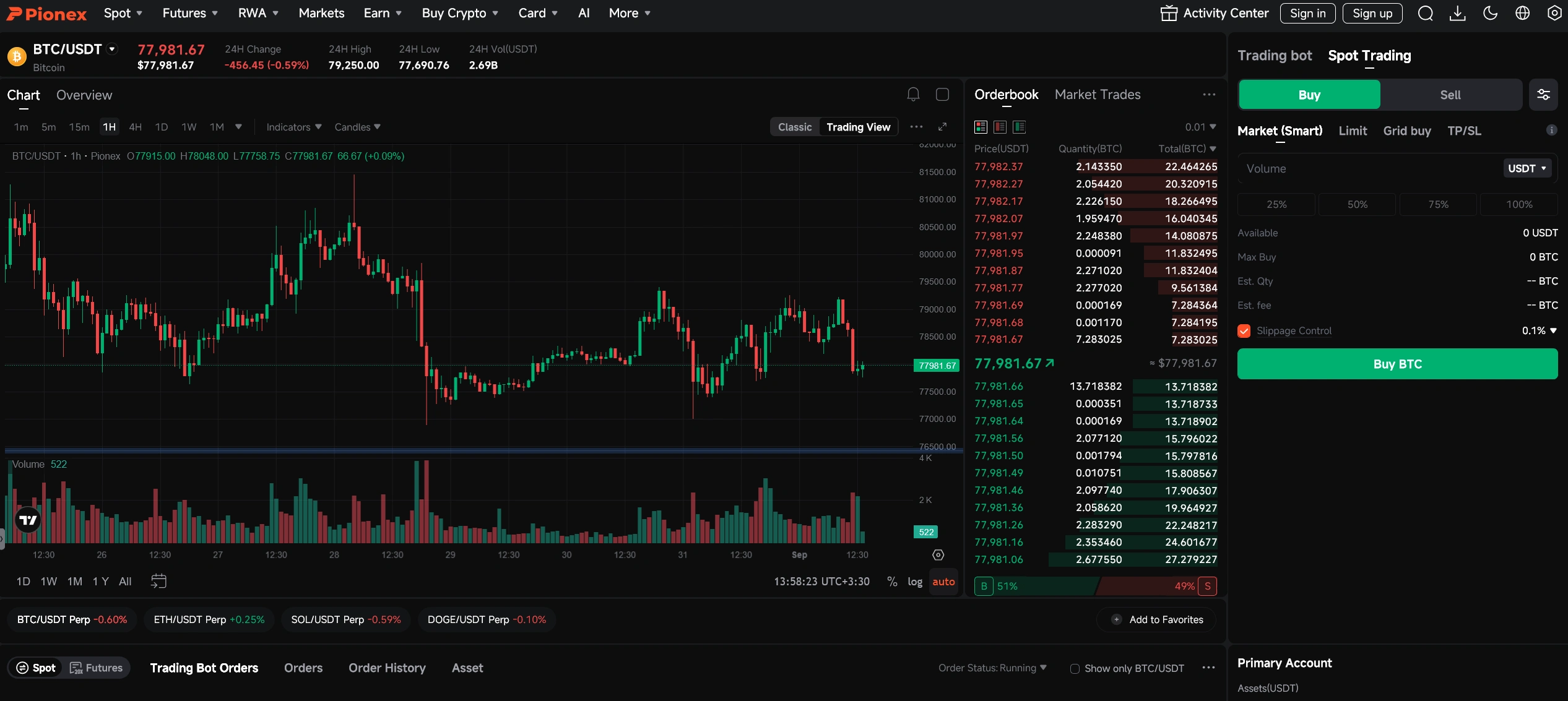1568x701 pixels.
Task: Click the Bitcoin coin icon
Action: coord(17,57)
